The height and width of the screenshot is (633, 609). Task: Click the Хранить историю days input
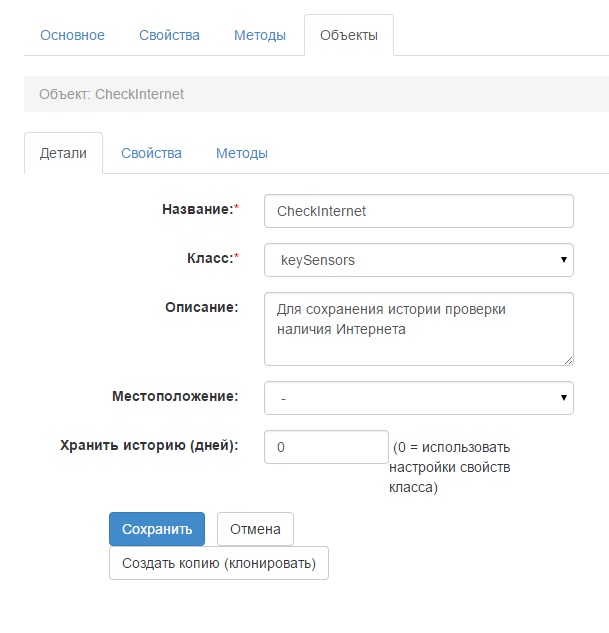pyautogui.click(x=325, y=447)
